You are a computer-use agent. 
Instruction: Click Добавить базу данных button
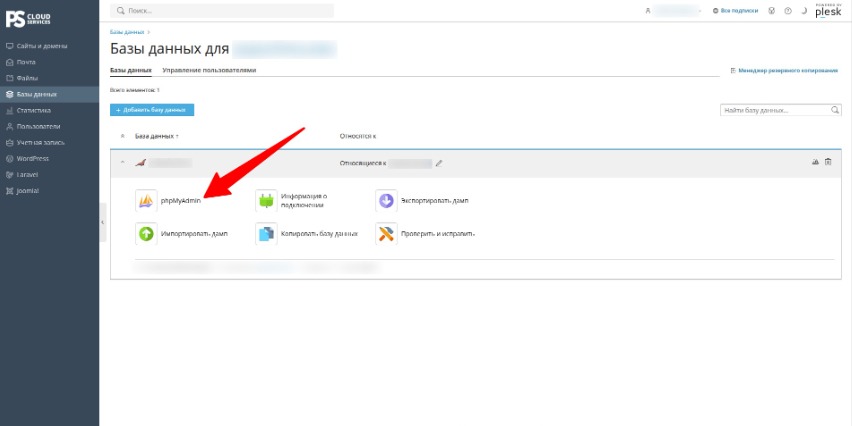click(152, 110)
